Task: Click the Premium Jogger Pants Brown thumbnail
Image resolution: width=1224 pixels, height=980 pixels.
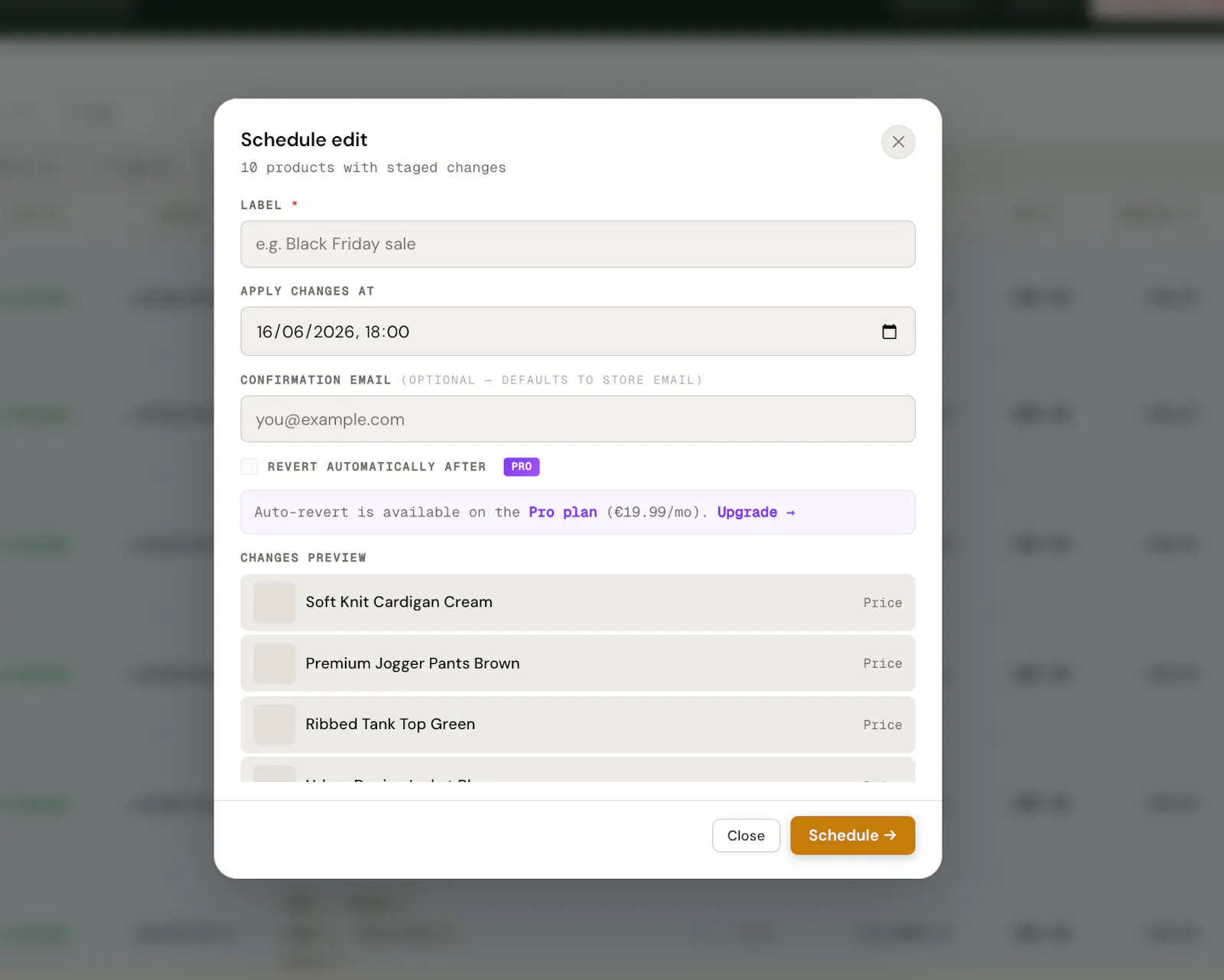Action: 274,663
